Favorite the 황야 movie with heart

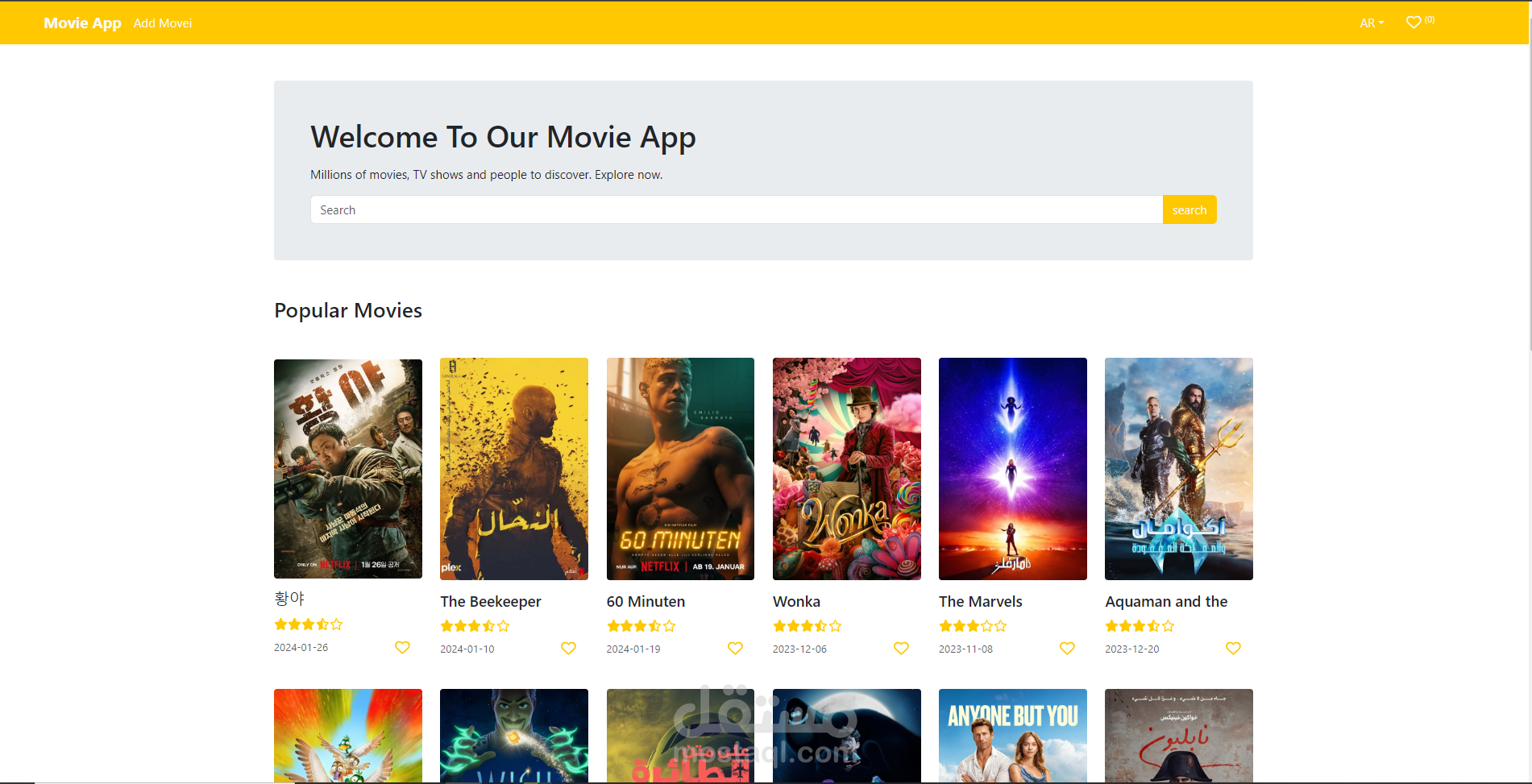coord(402,647)
